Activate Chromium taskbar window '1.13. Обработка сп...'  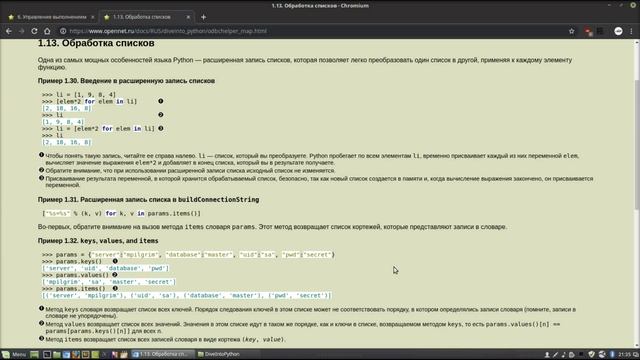coord(162,354)
